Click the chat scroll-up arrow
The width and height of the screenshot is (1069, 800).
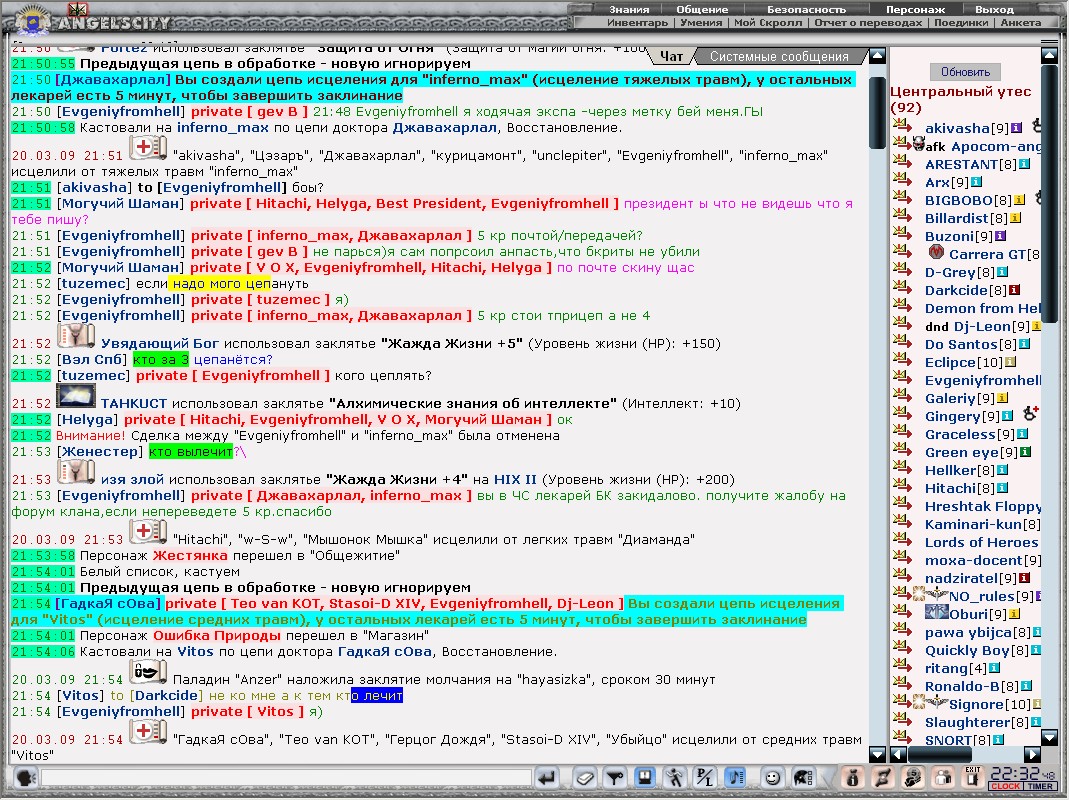877,56
